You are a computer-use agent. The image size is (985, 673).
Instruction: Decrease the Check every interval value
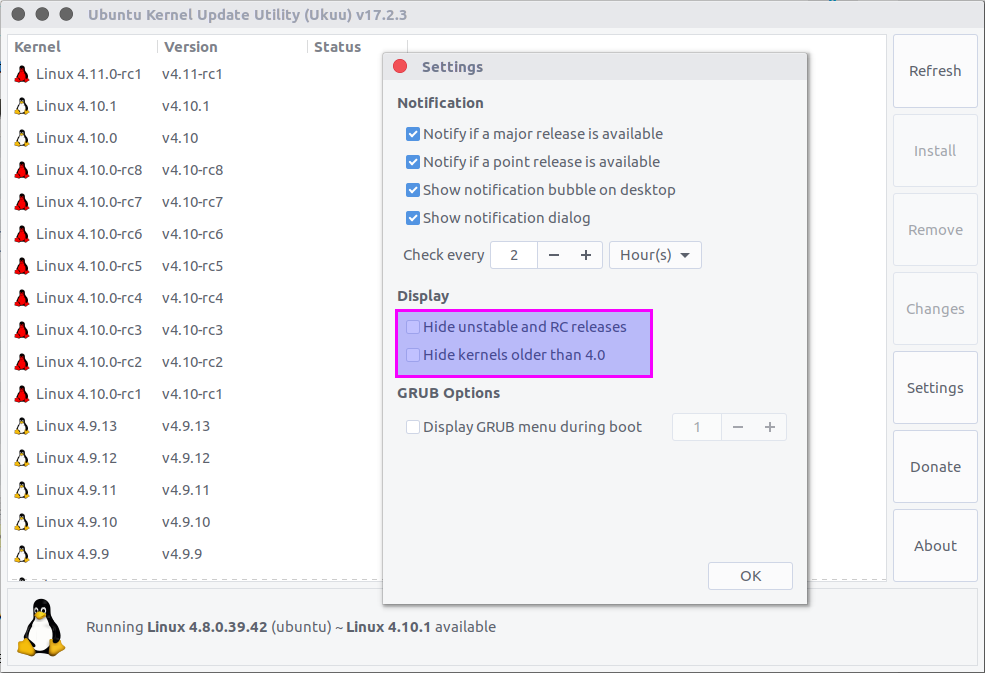coord(553,255)
